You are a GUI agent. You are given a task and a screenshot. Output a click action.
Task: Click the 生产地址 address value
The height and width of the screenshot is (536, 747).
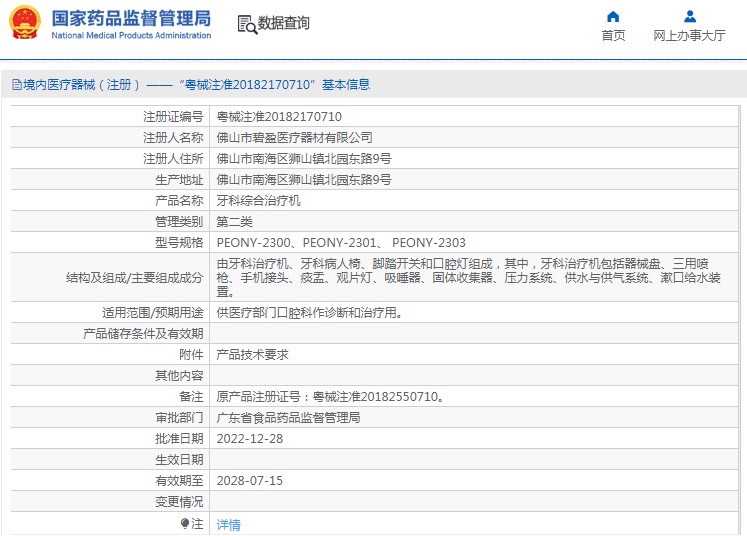[304, 180]
